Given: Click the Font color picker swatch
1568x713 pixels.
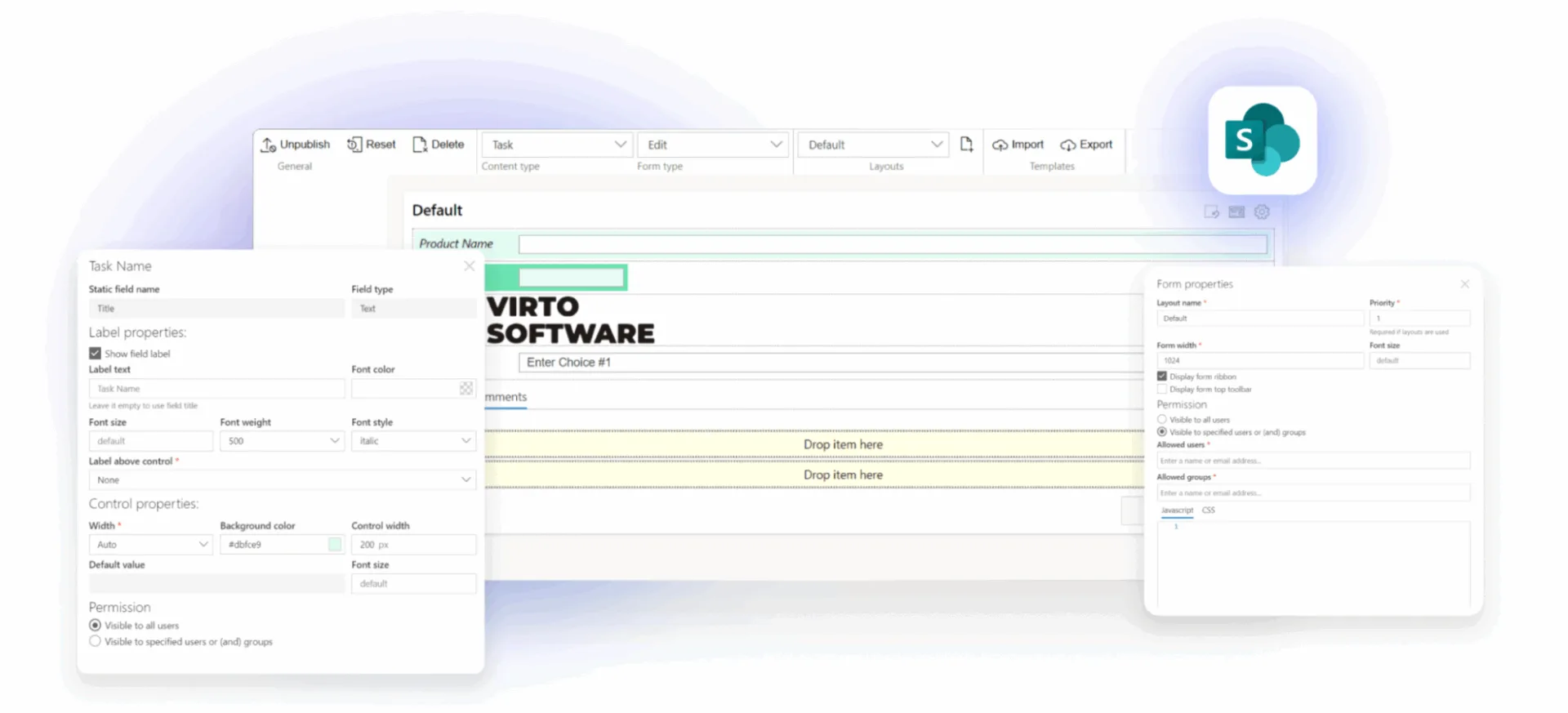Looking at the screenshot, I should pyautogui.click(x=466, y=389).
